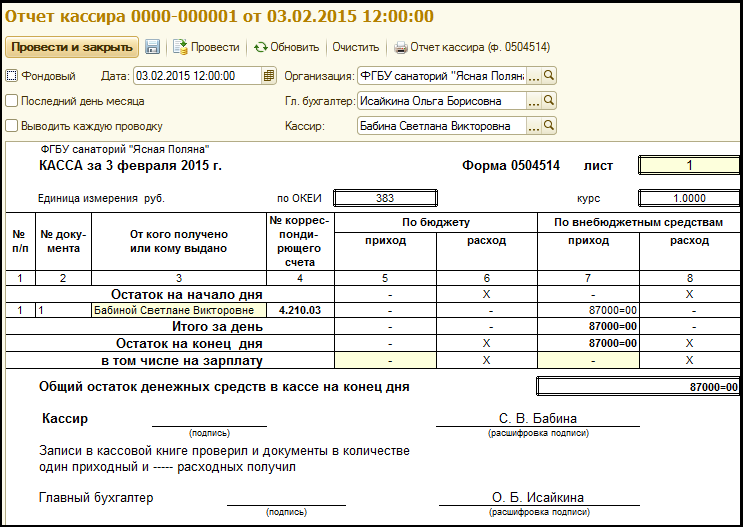Viewport: 743px width, 527px height.
Task: Click the '№ корреспондирующего счета' column header
Action: [300, 242]
